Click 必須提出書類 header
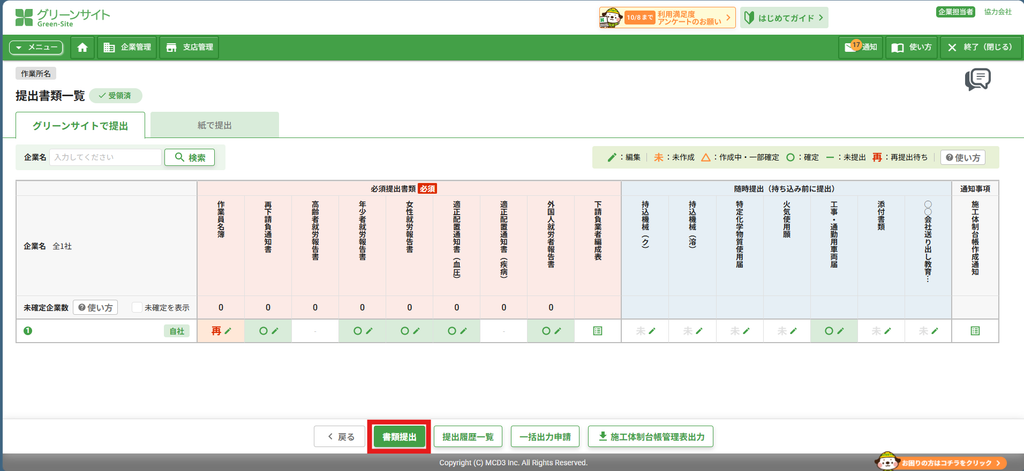This screenshot has width=1024, height=471. (x=409, y=188)
